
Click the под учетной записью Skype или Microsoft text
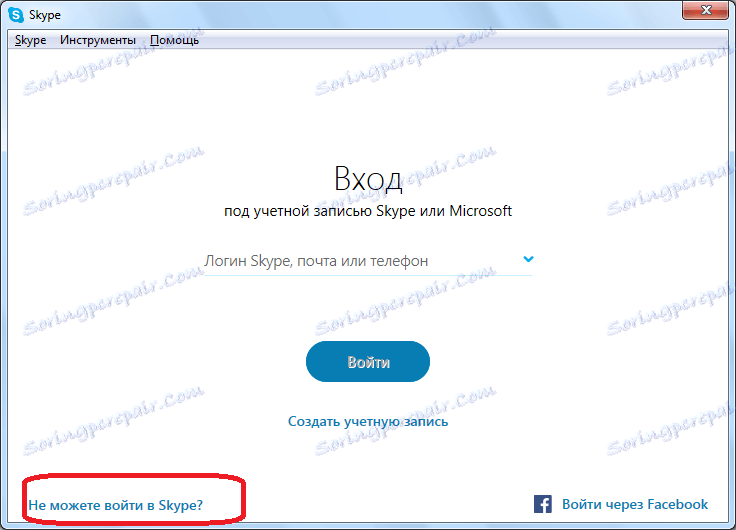(x=368, y=211)
